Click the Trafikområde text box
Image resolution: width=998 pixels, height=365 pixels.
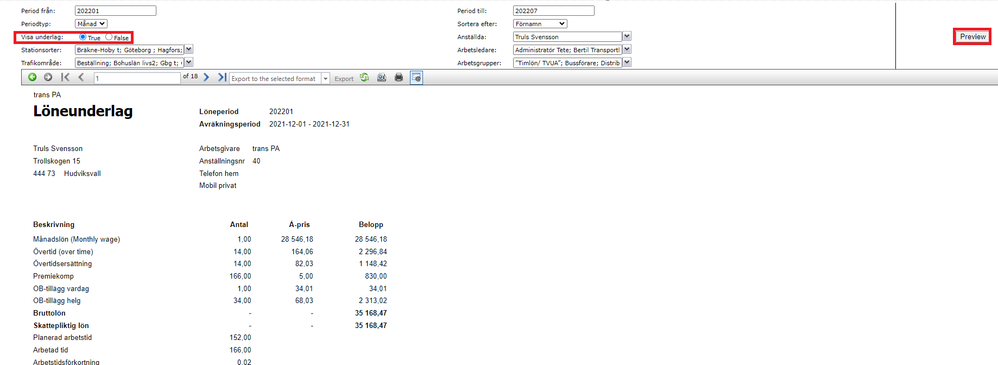click(x=129, y=62)
